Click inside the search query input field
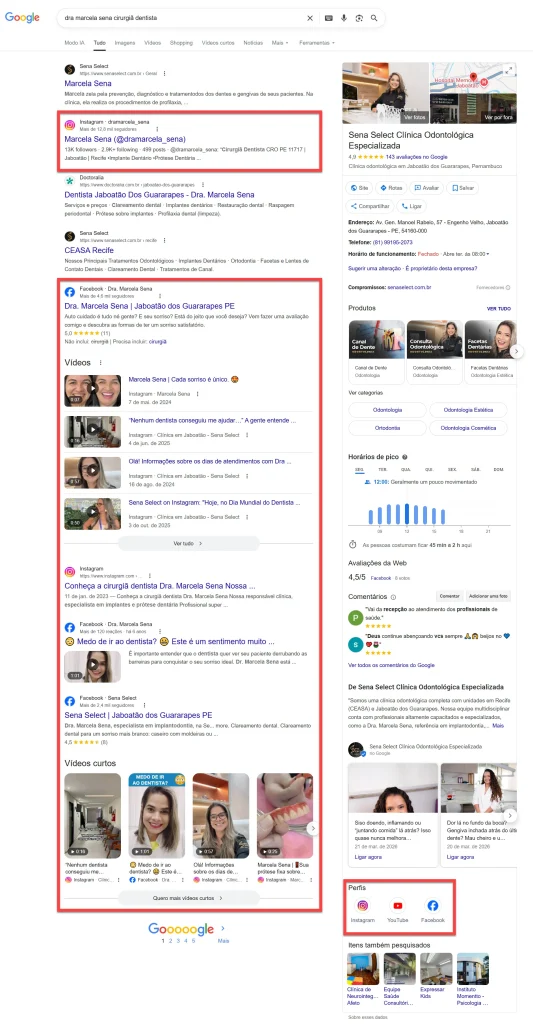The width and height of the screenshot is (533, 1024). 182,18
